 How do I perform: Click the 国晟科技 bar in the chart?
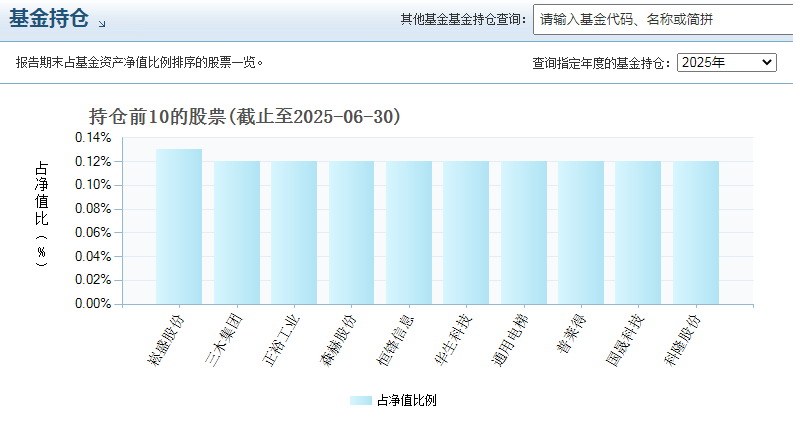click(638, 233)
